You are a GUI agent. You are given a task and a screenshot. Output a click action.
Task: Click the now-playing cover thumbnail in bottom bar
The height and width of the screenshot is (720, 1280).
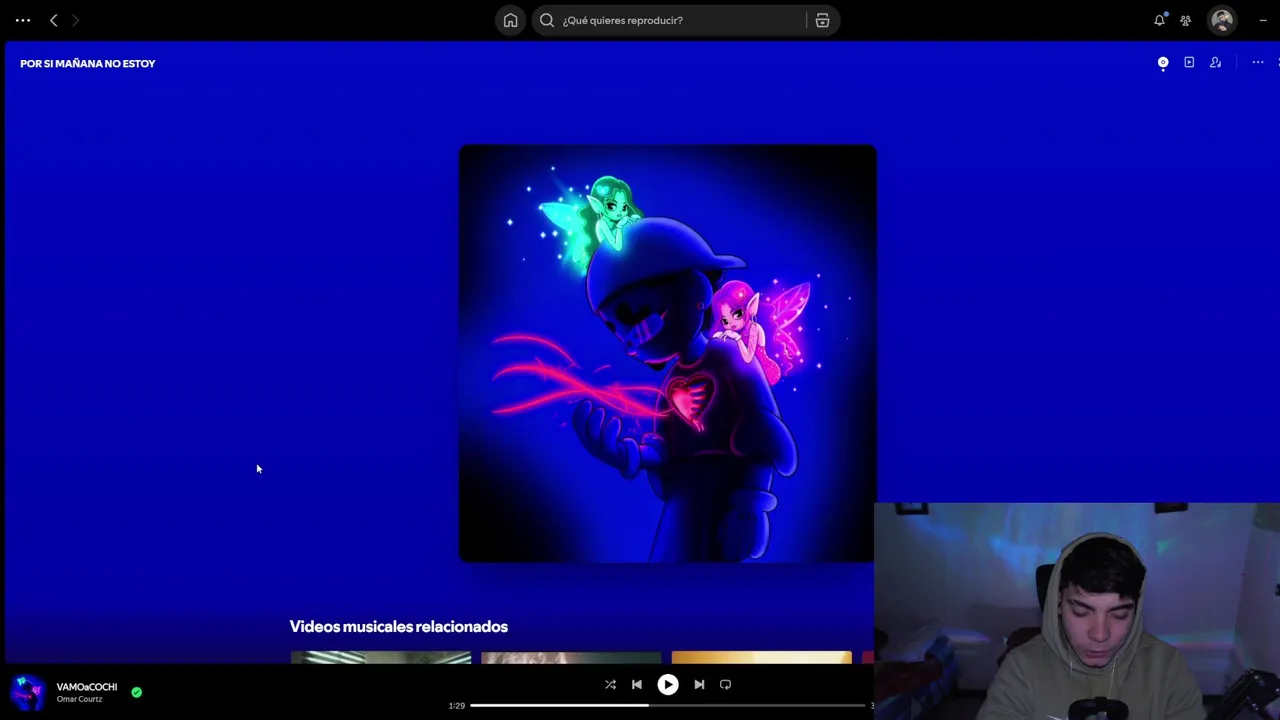28,692
